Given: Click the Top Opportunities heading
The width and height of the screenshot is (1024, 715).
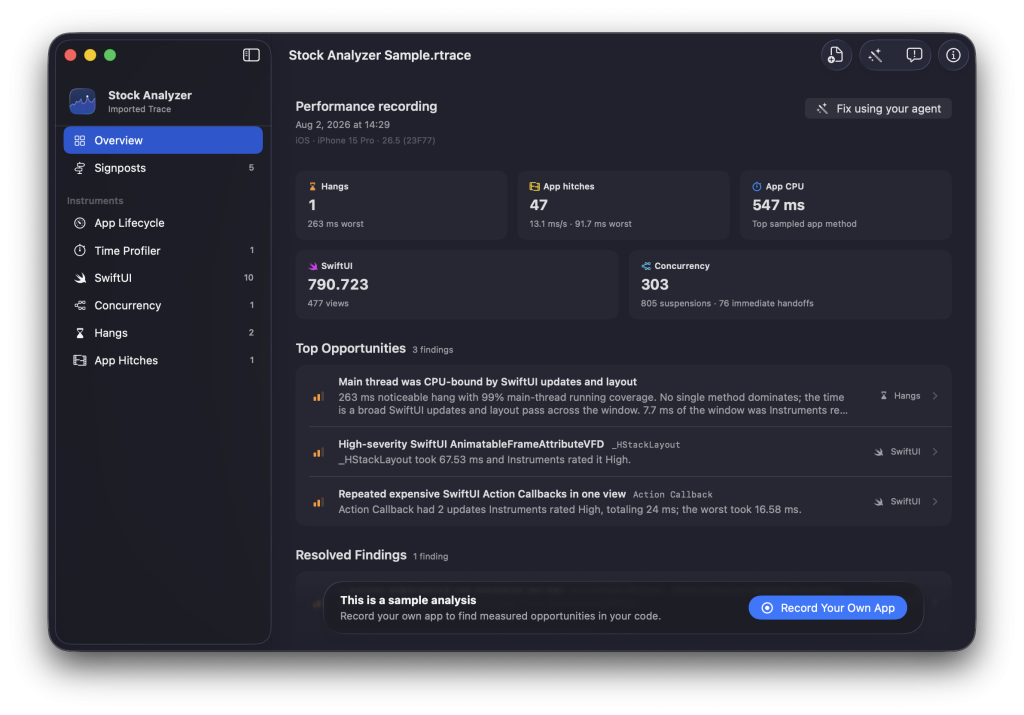Looking at the screenshot, I should [351, 348].
